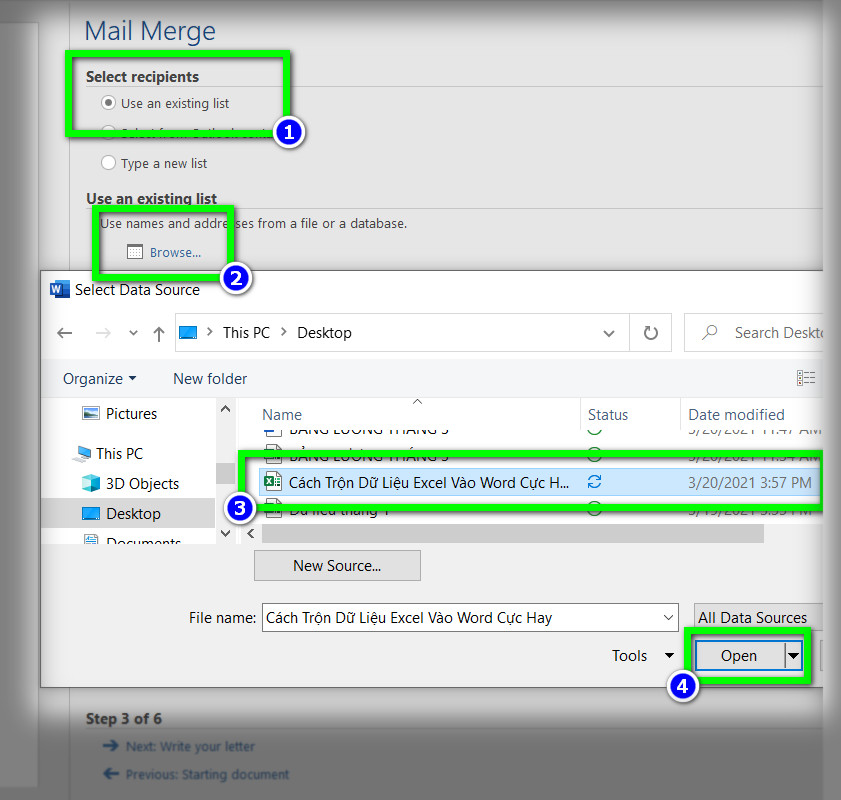Image resolution: width=841 pixels, height=800 pixels.
Task: Click the Back arrow in file dialog
Action: coord(65,333)
